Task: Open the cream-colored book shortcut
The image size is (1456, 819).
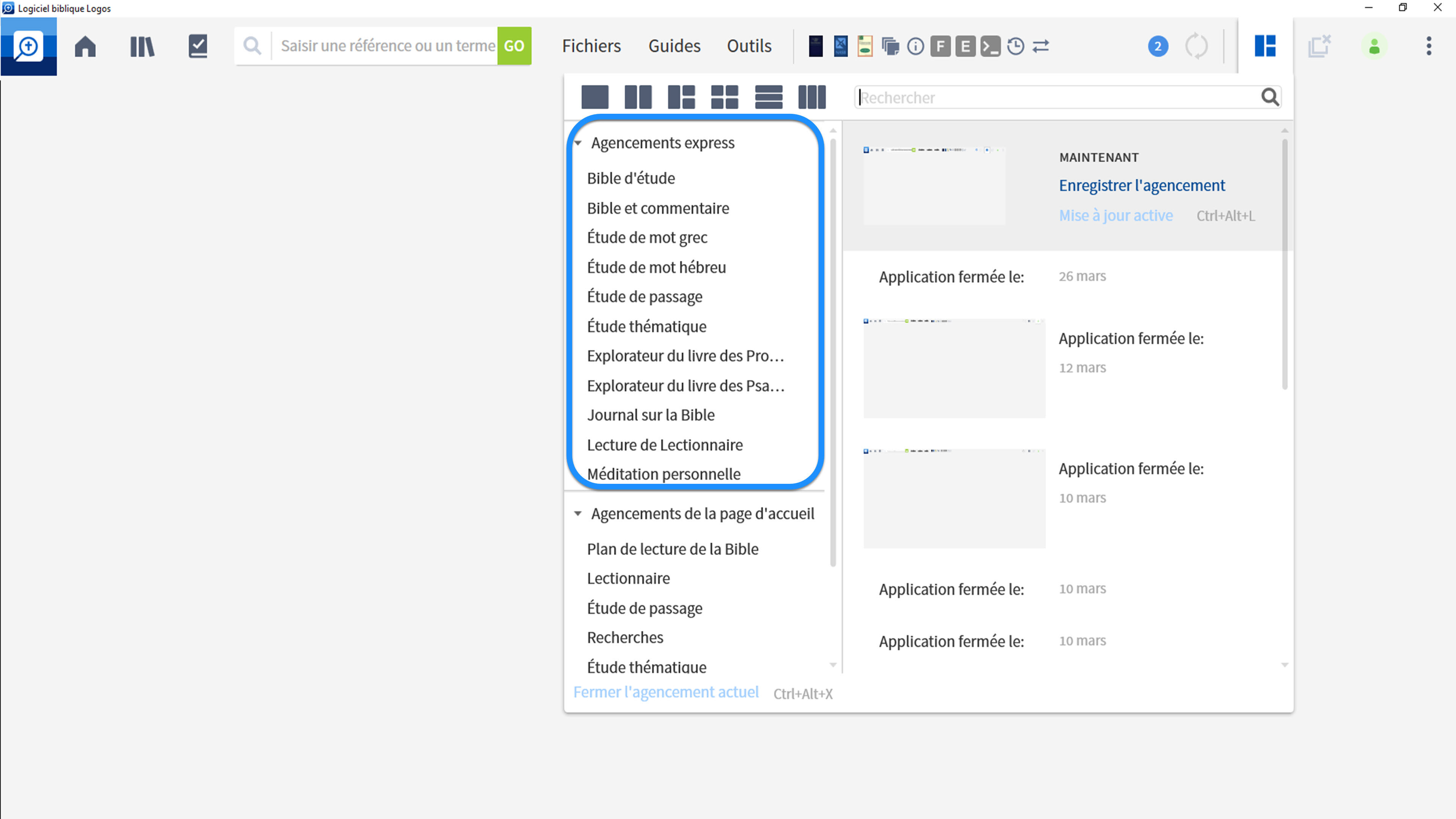Action: tap(865, 46)
